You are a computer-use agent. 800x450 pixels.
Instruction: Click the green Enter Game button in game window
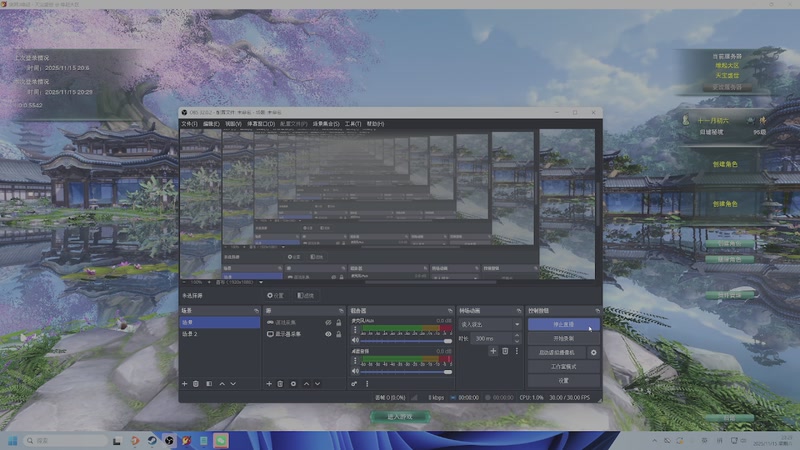coord(400,417)
